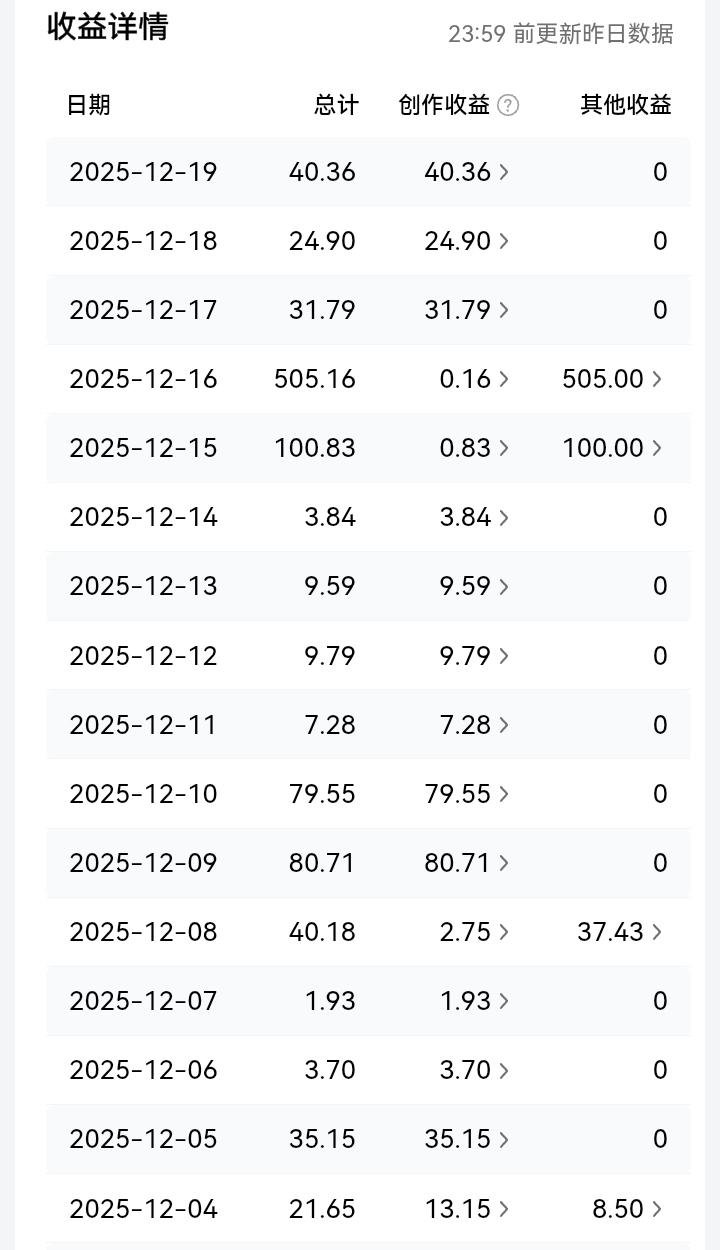Tap the 收益详情 section title

pyautogui.click(x=108, y=27)
